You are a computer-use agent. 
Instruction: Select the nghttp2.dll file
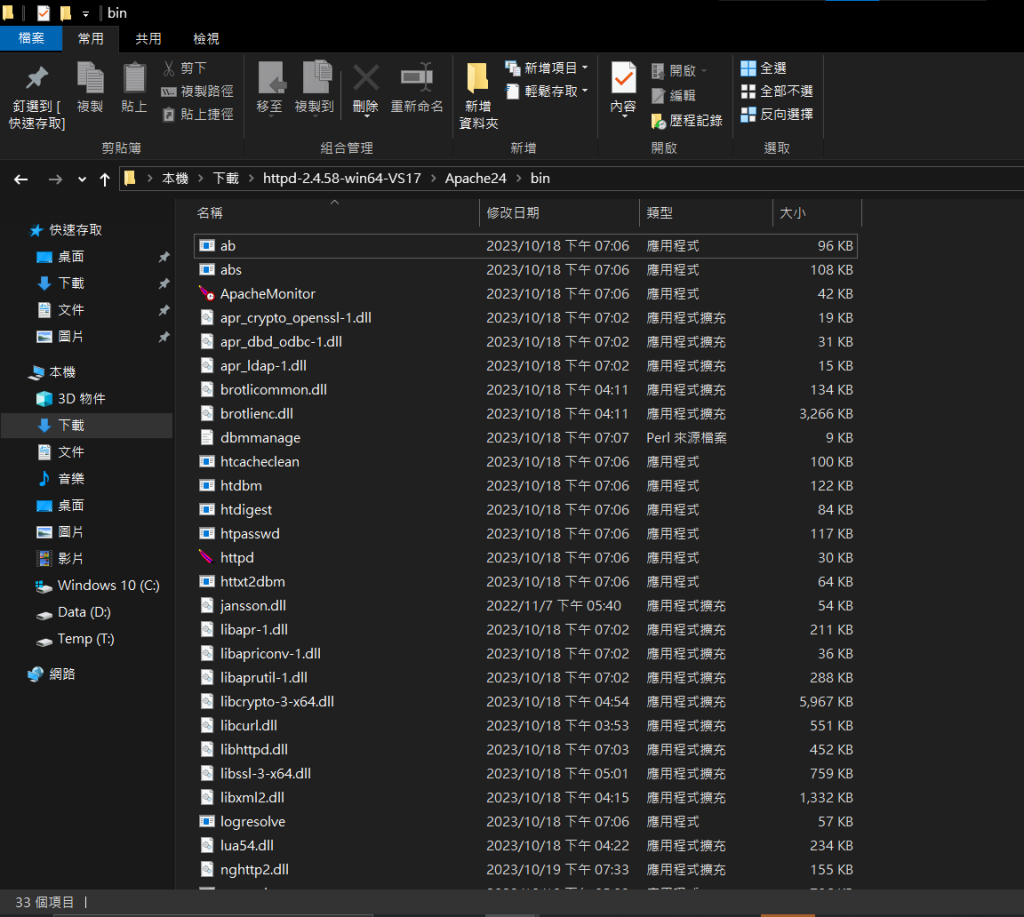click(x=526, y=869)
